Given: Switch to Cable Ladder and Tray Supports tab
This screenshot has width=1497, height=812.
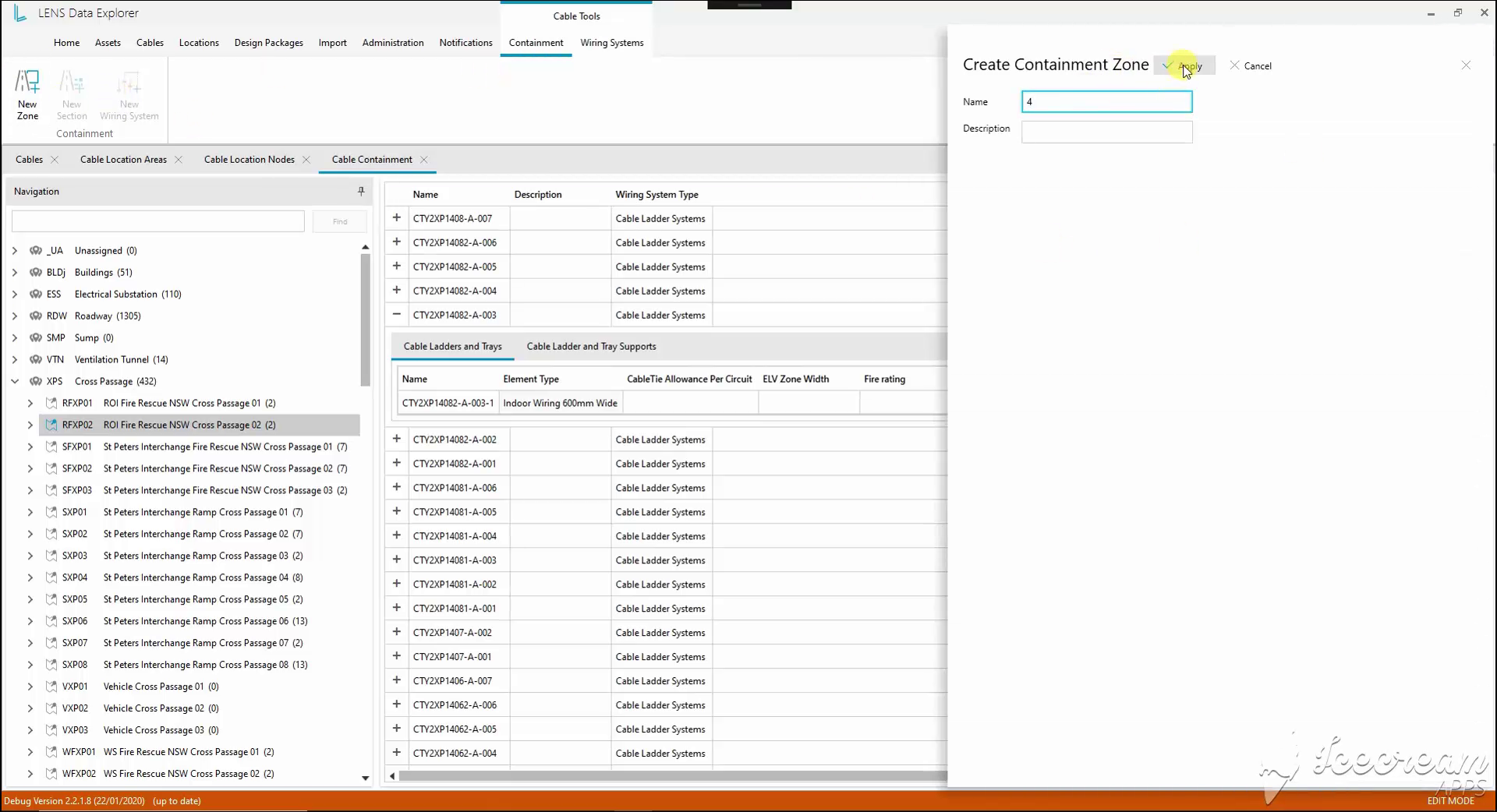Looking at the screenshot, I should (x=591, y=347).
